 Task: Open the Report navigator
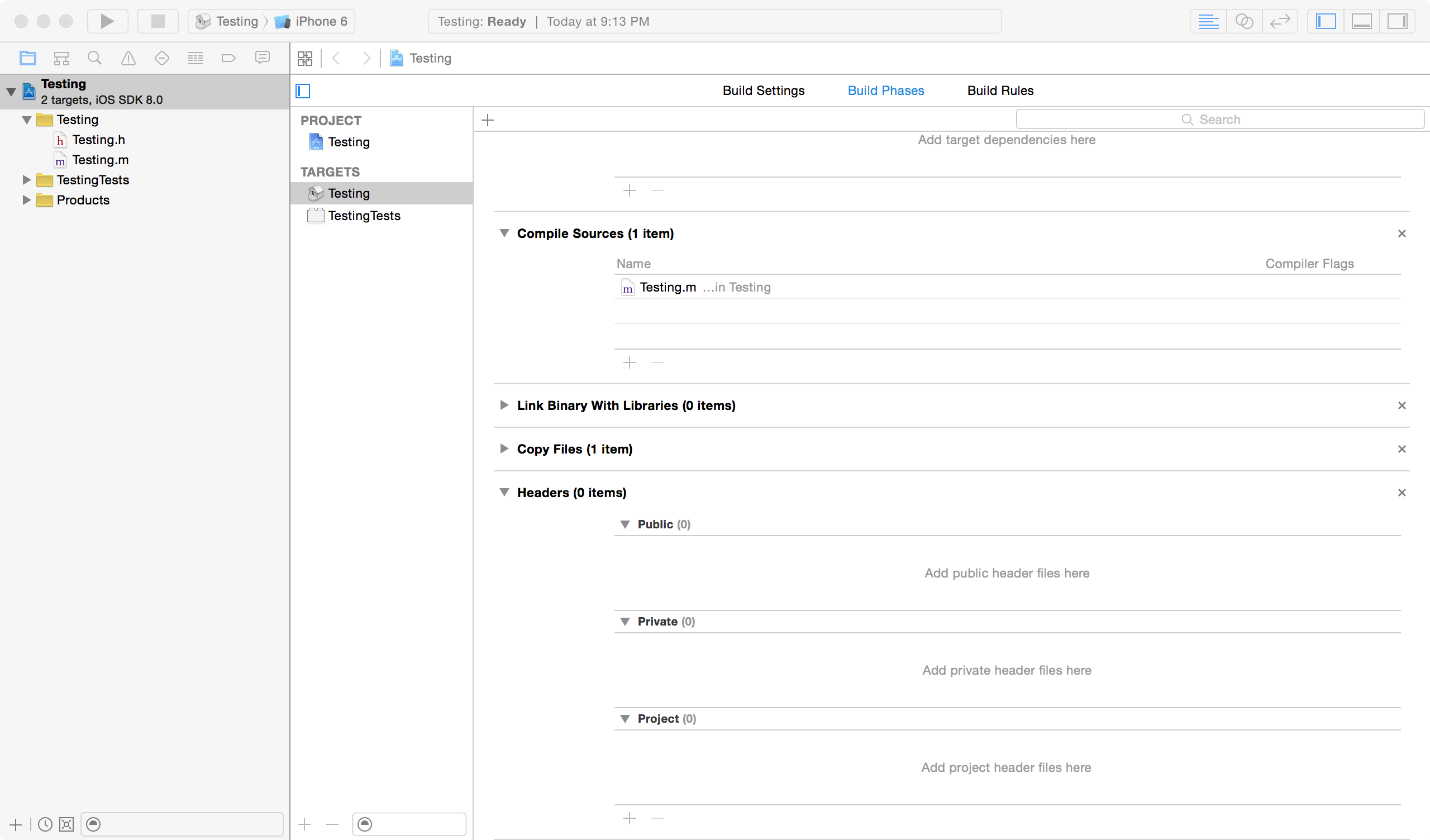(262, 58)
